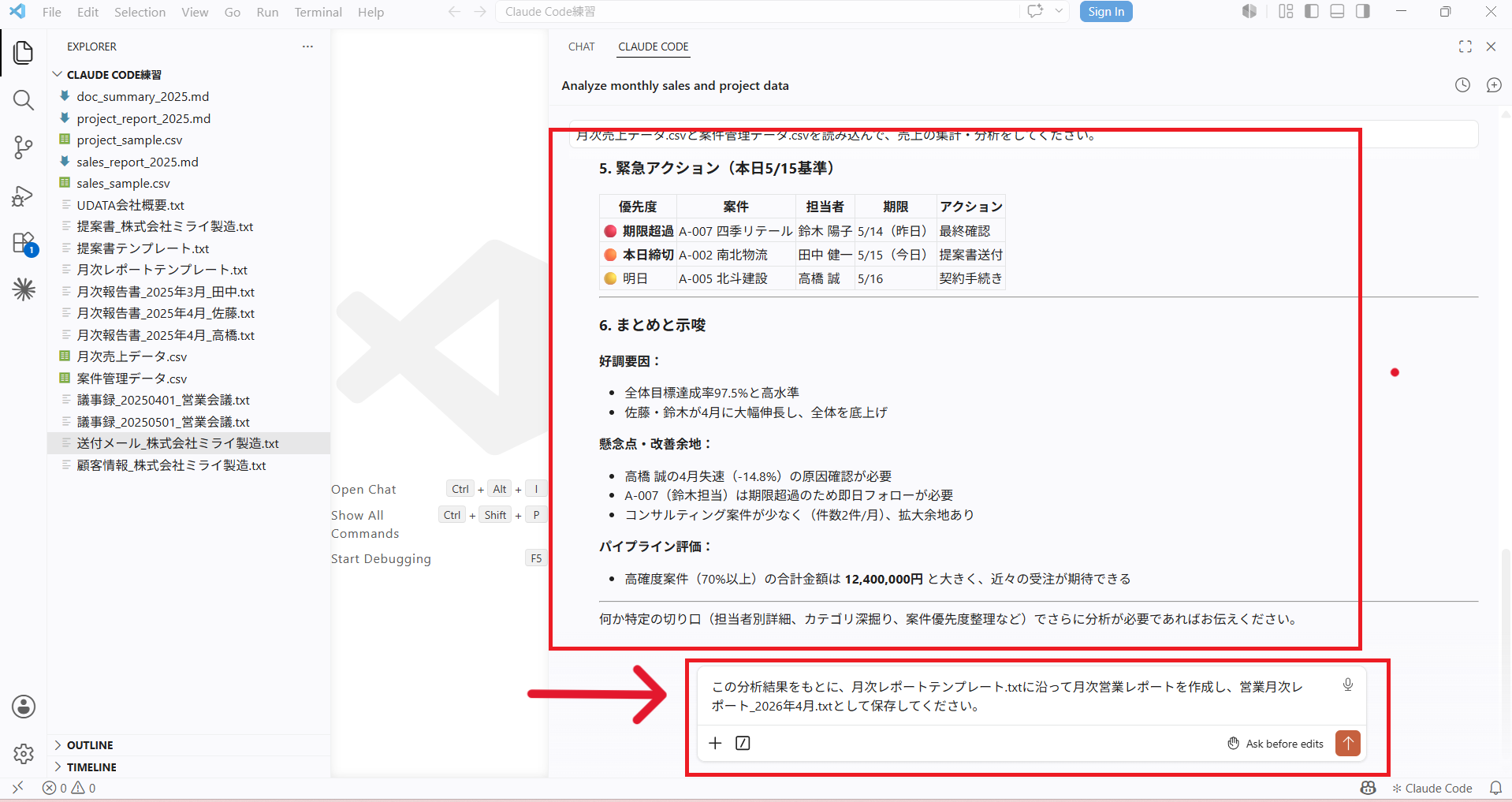Click the microphone voice input icon

pos(1348,684)
